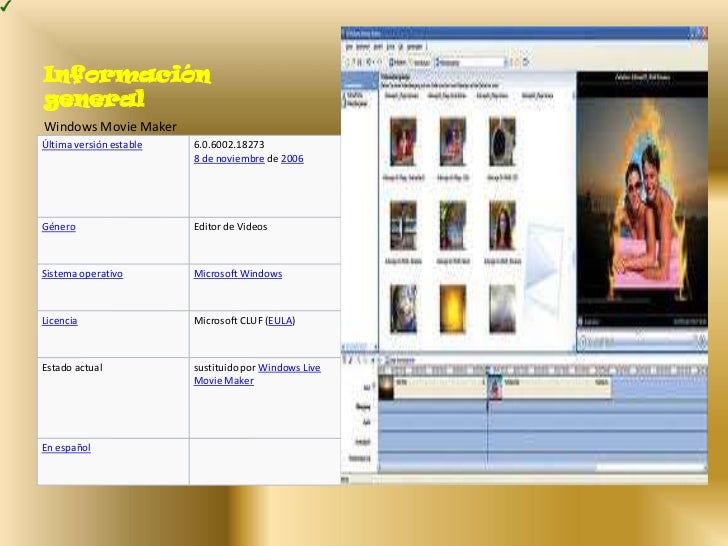The width and height of the screenshot is (728, 546).
Task: Select the version number '6.0.6002.18273'
Action: [x=229, y=144]
